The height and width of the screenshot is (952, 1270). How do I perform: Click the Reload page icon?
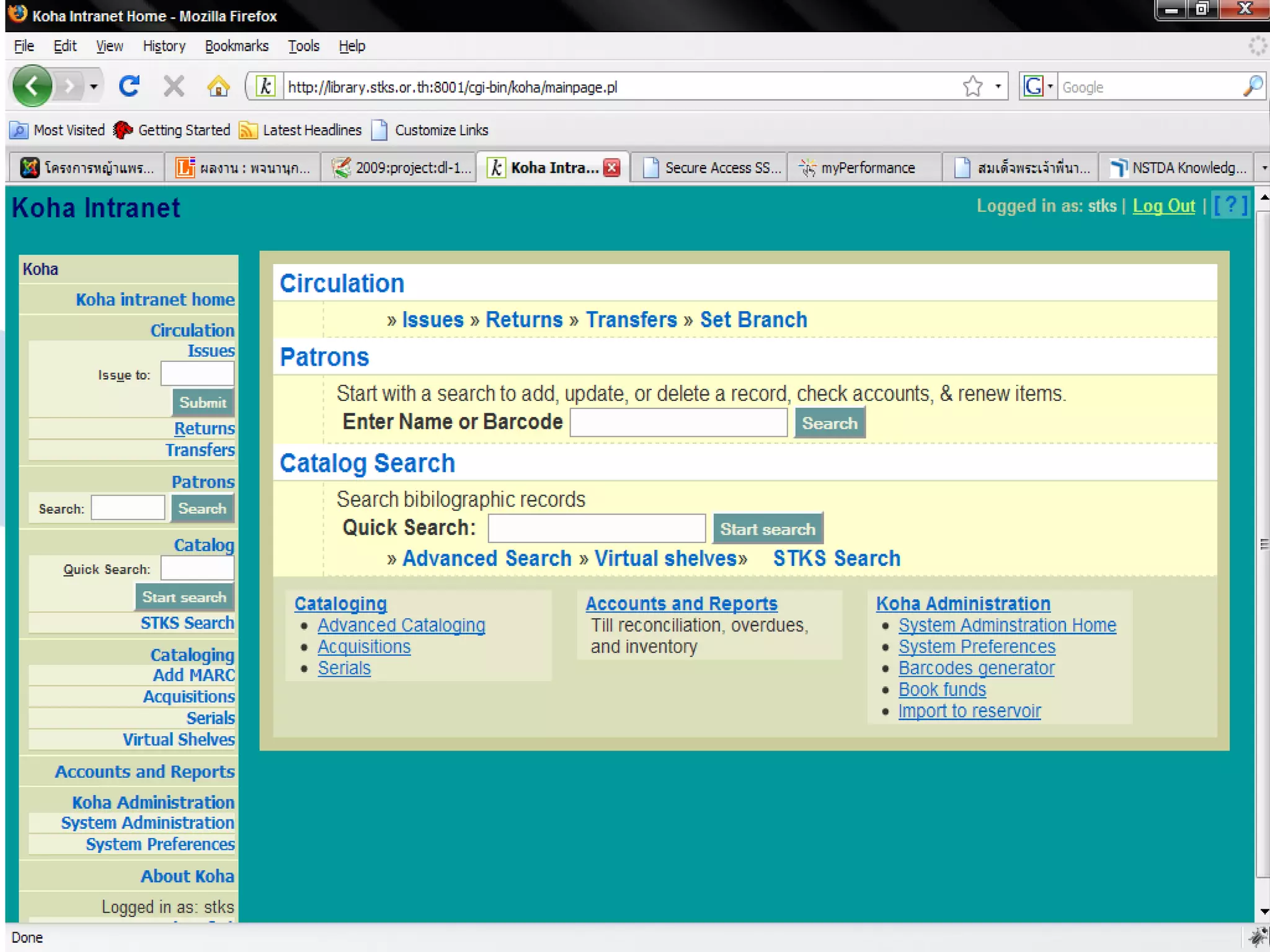[129, 86]
